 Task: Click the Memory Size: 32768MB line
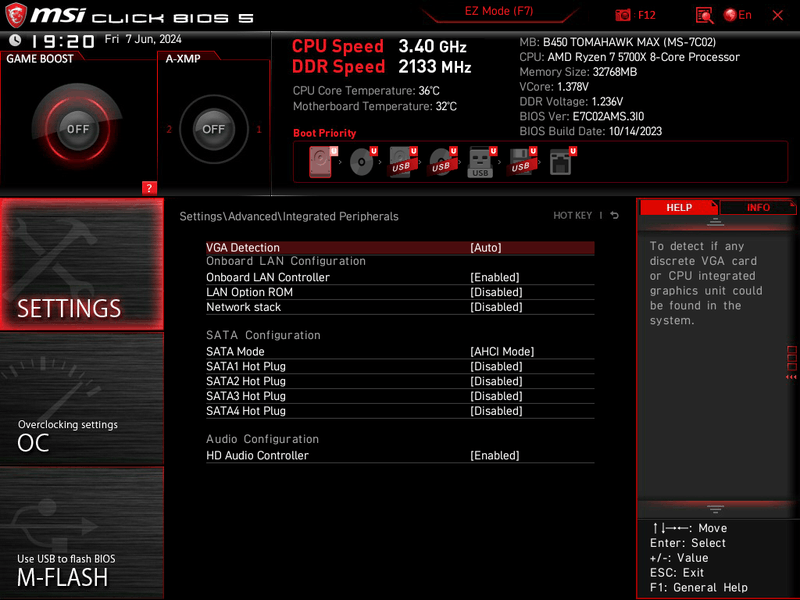click(x=578, y=72)
